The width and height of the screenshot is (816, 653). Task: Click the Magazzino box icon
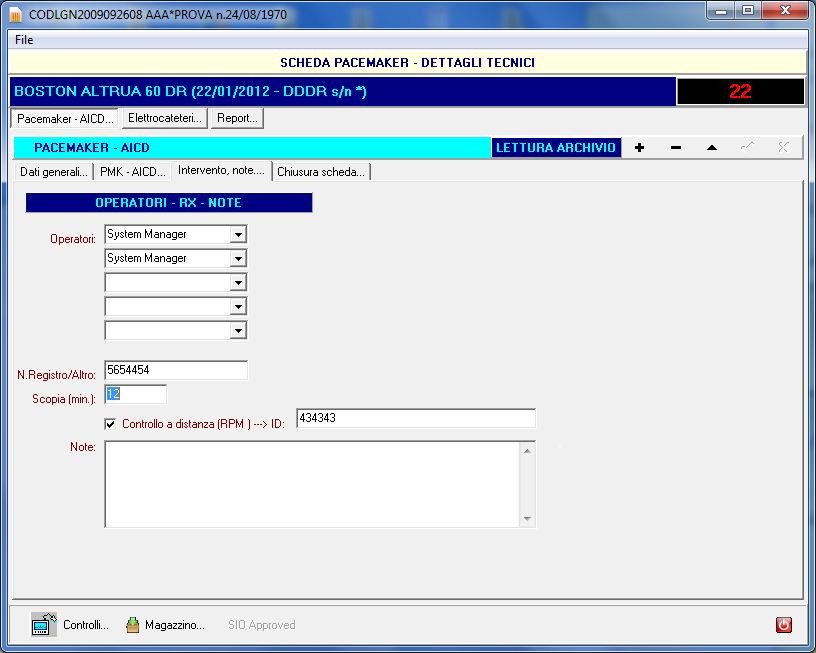click(133, 624)
